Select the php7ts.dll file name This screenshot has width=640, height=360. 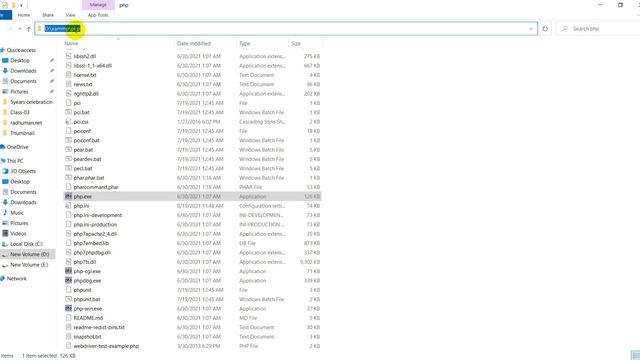click(85, 262)
